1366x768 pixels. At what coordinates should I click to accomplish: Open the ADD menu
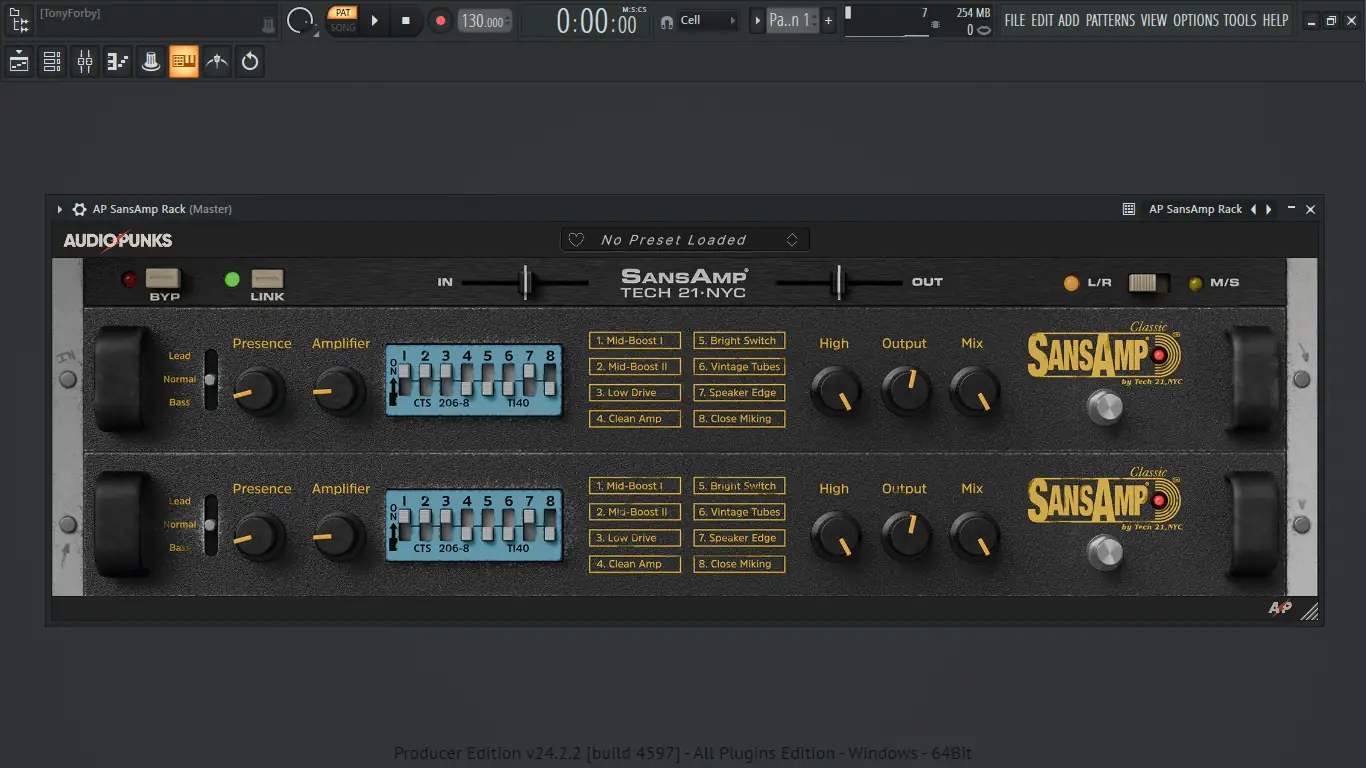[x=1069, y=20]
